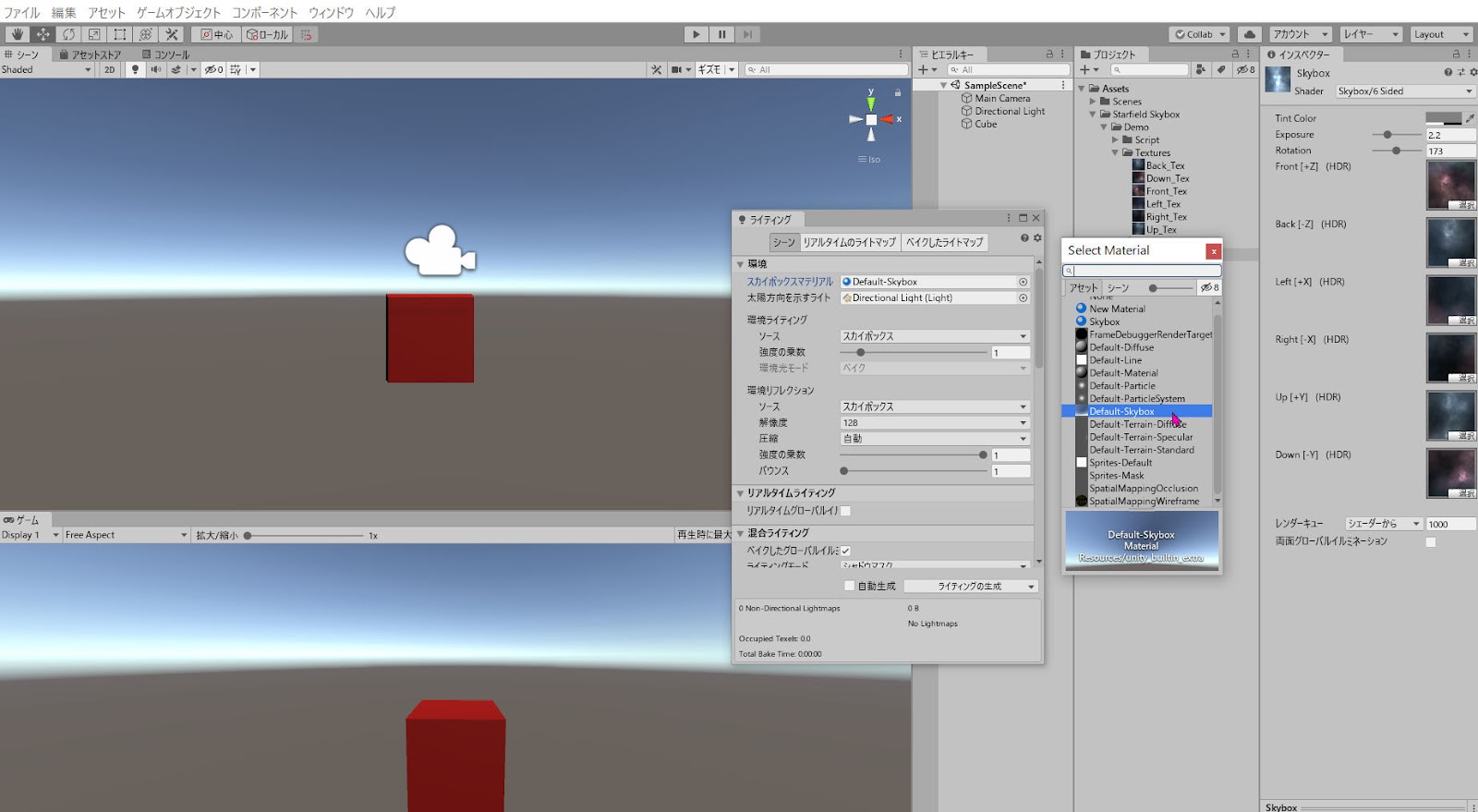Toggle 2D view mode in Scene
Image resolution: width=1478 pixels, height=812 pixels.
click(109, 69)
